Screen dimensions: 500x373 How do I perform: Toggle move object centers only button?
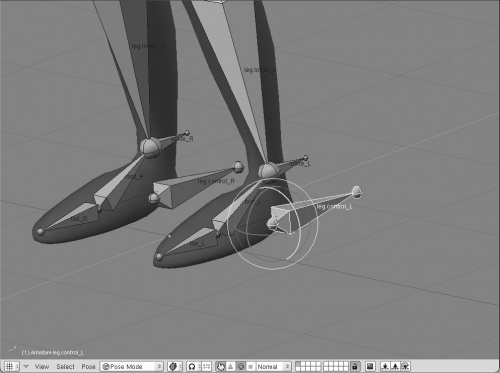[207, 366]
